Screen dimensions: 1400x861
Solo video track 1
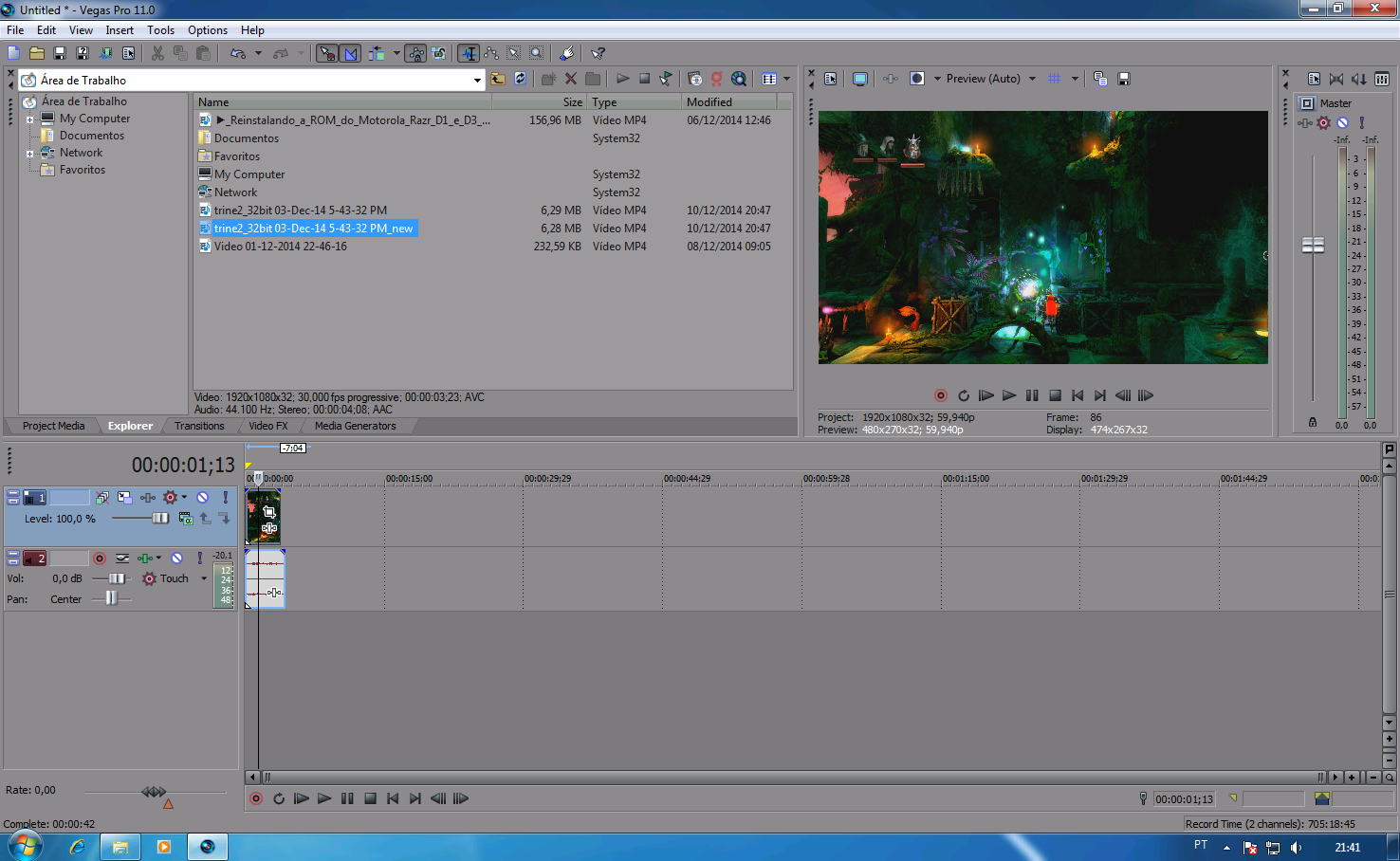[x=225, y=497]
